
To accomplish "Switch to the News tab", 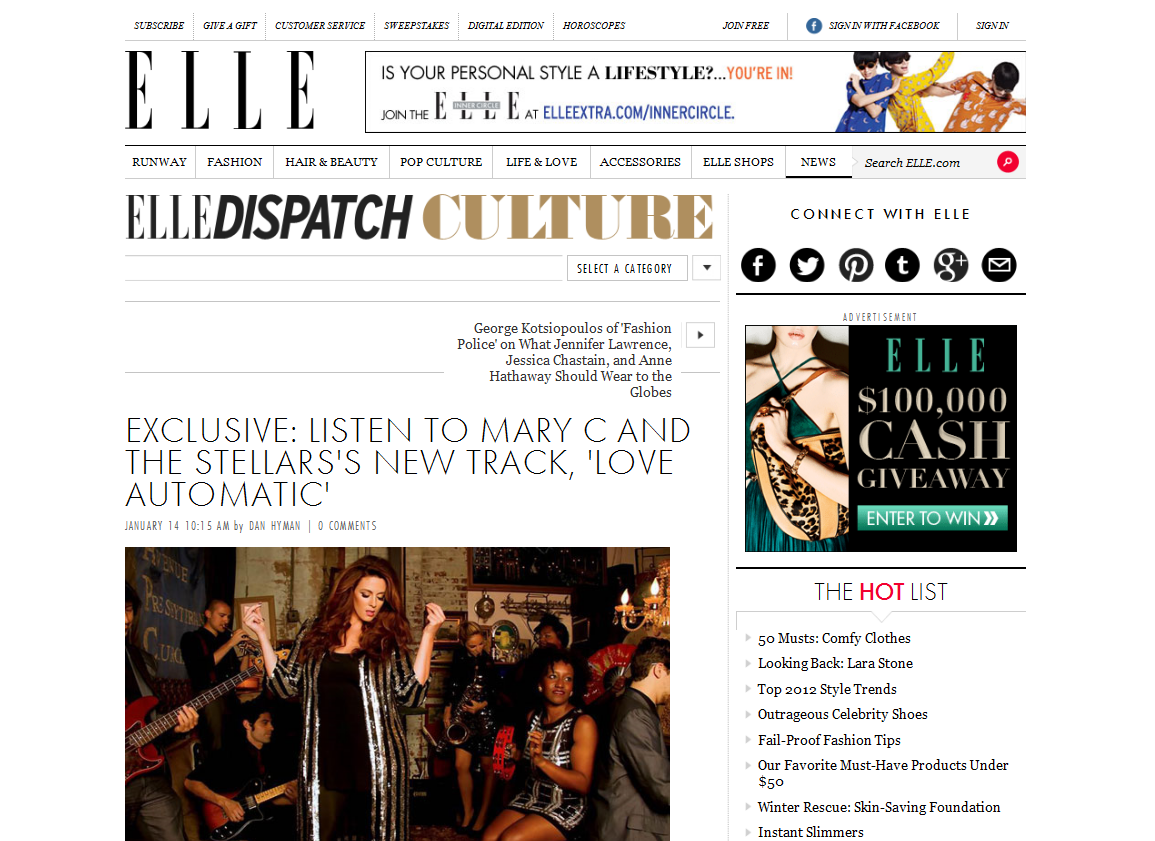I will [818, 162].
